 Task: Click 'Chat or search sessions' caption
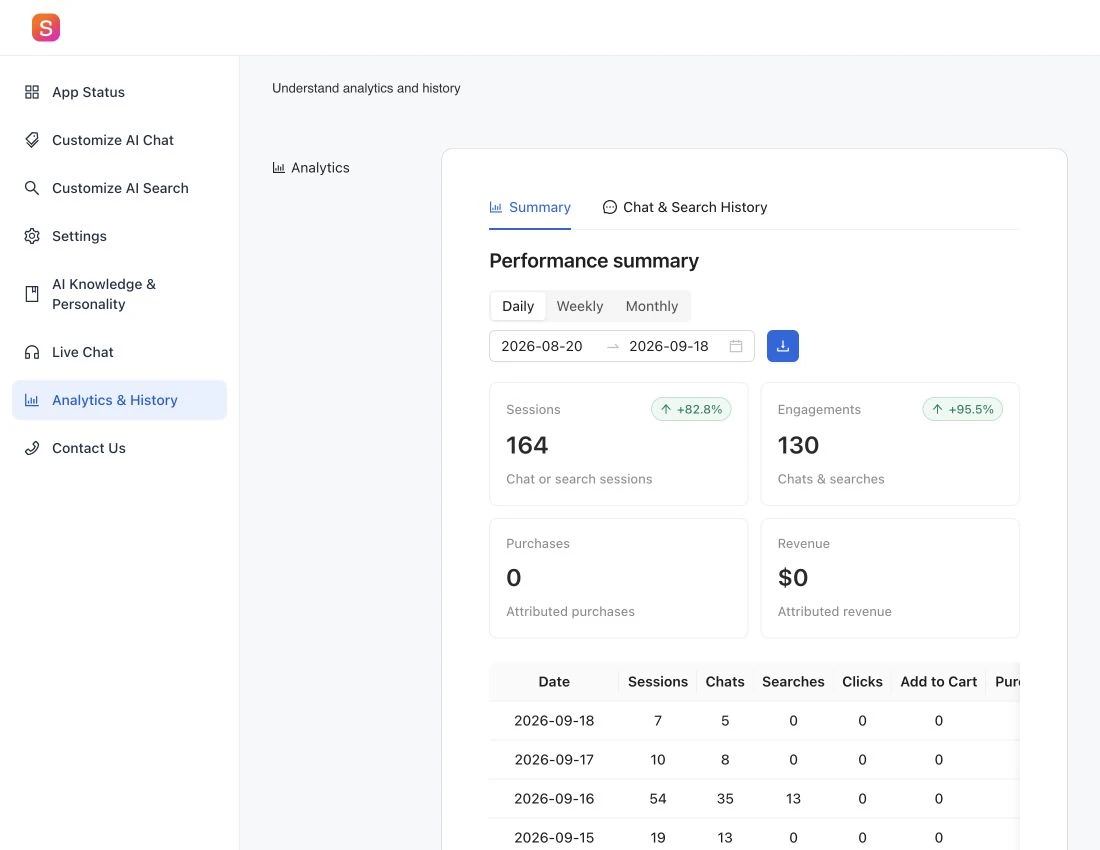point(579,479)
